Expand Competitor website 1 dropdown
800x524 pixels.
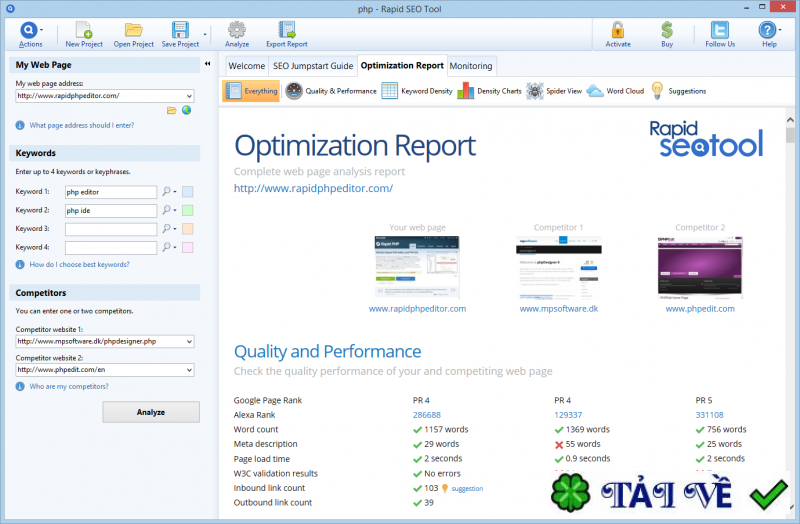(189, 341)
